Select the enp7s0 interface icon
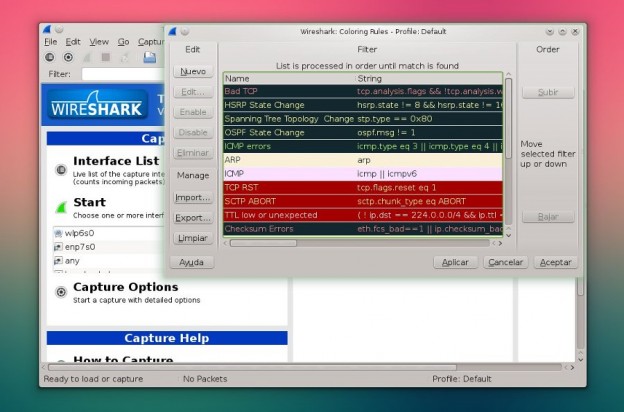This screenshot has height=412, width=624. click(x=58, y=247)
